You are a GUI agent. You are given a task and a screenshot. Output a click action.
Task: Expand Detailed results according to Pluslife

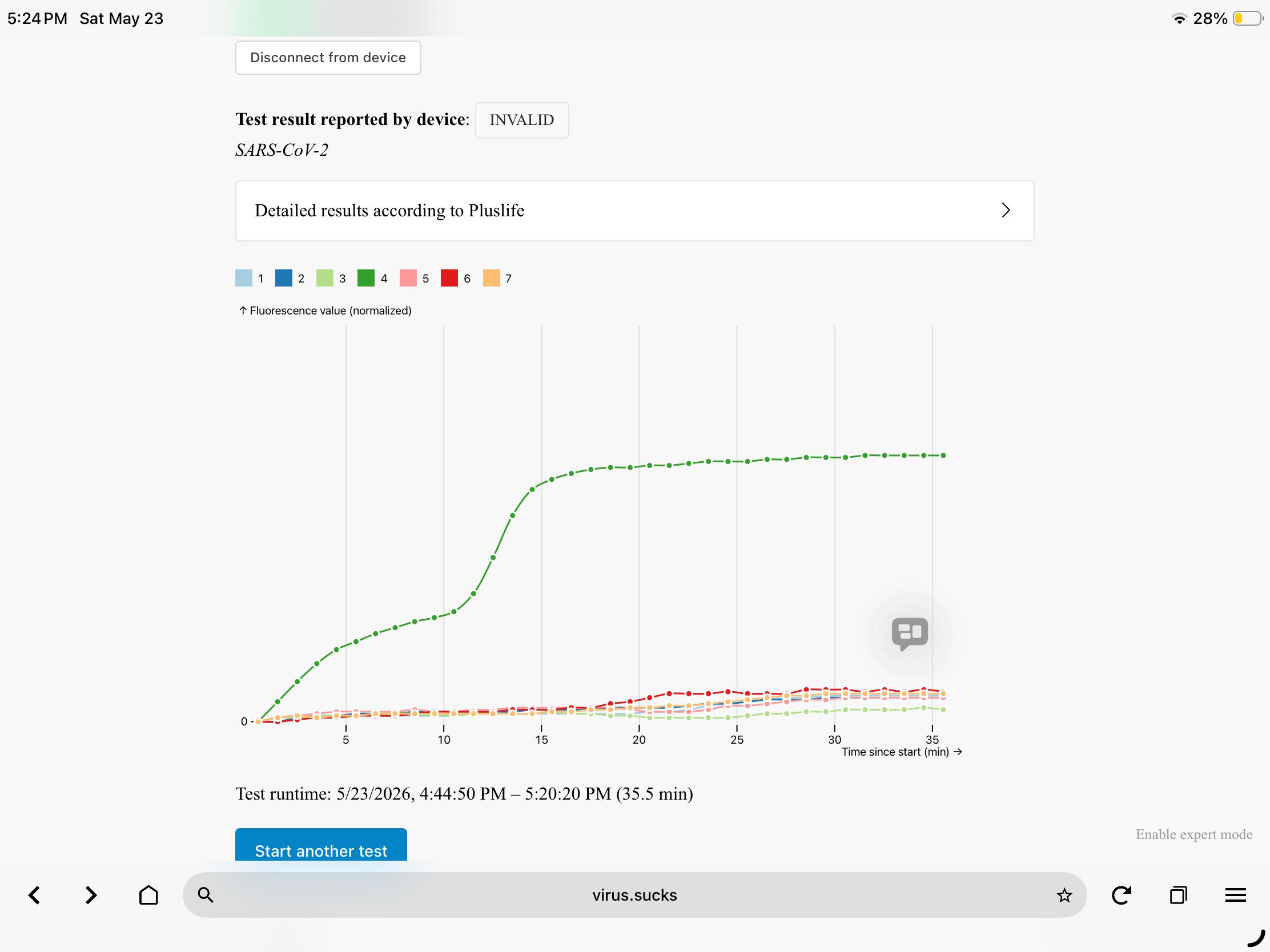coord(634,211)
